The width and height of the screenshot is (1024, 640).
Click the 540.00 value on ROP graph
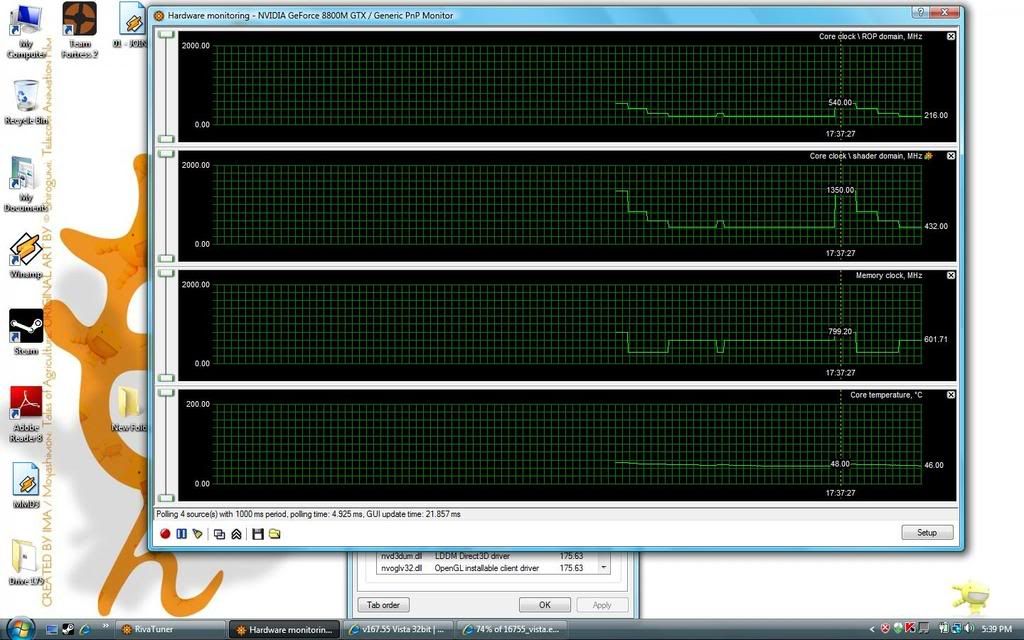[840, 103]
